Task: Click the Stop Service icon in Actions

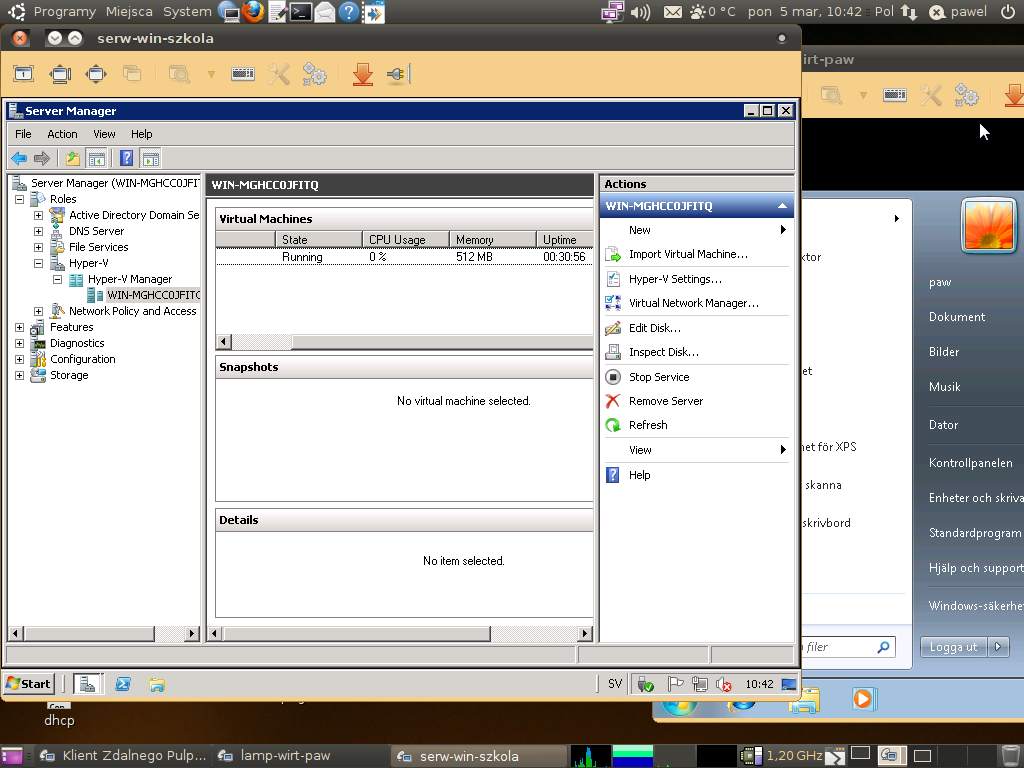Action: (x=613, y=377)
